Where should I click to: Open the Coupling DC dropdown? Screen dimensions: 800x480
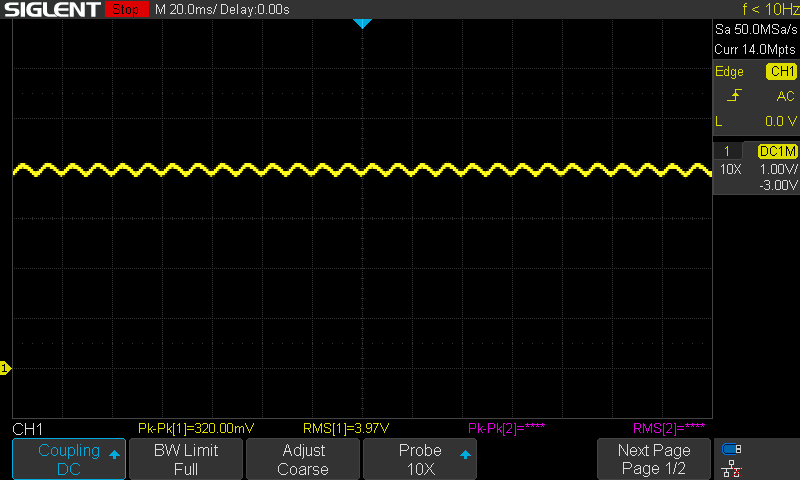click(68, 459)
